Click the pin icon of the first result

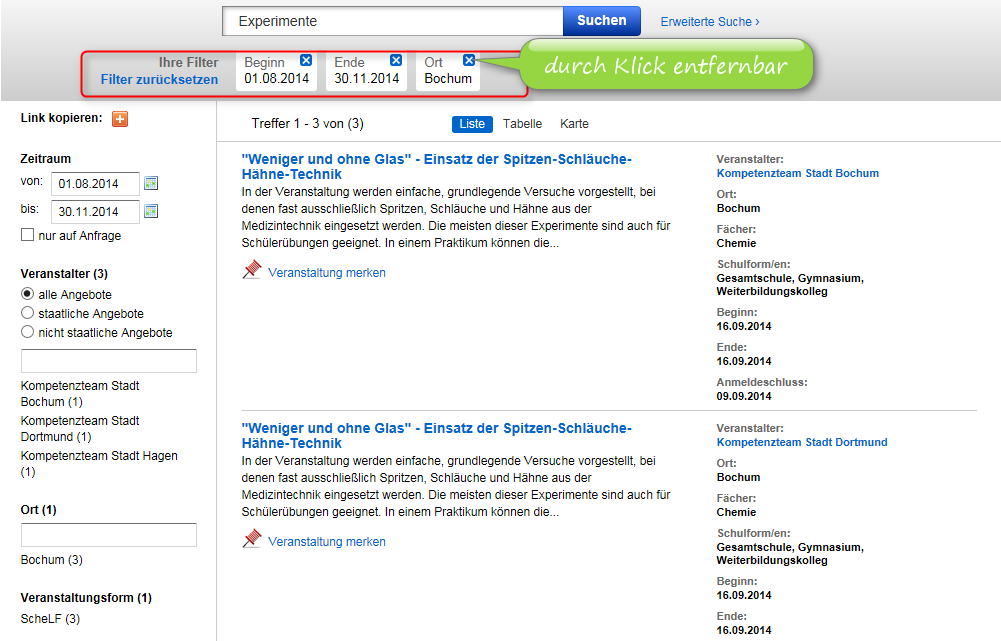(252, 271)
